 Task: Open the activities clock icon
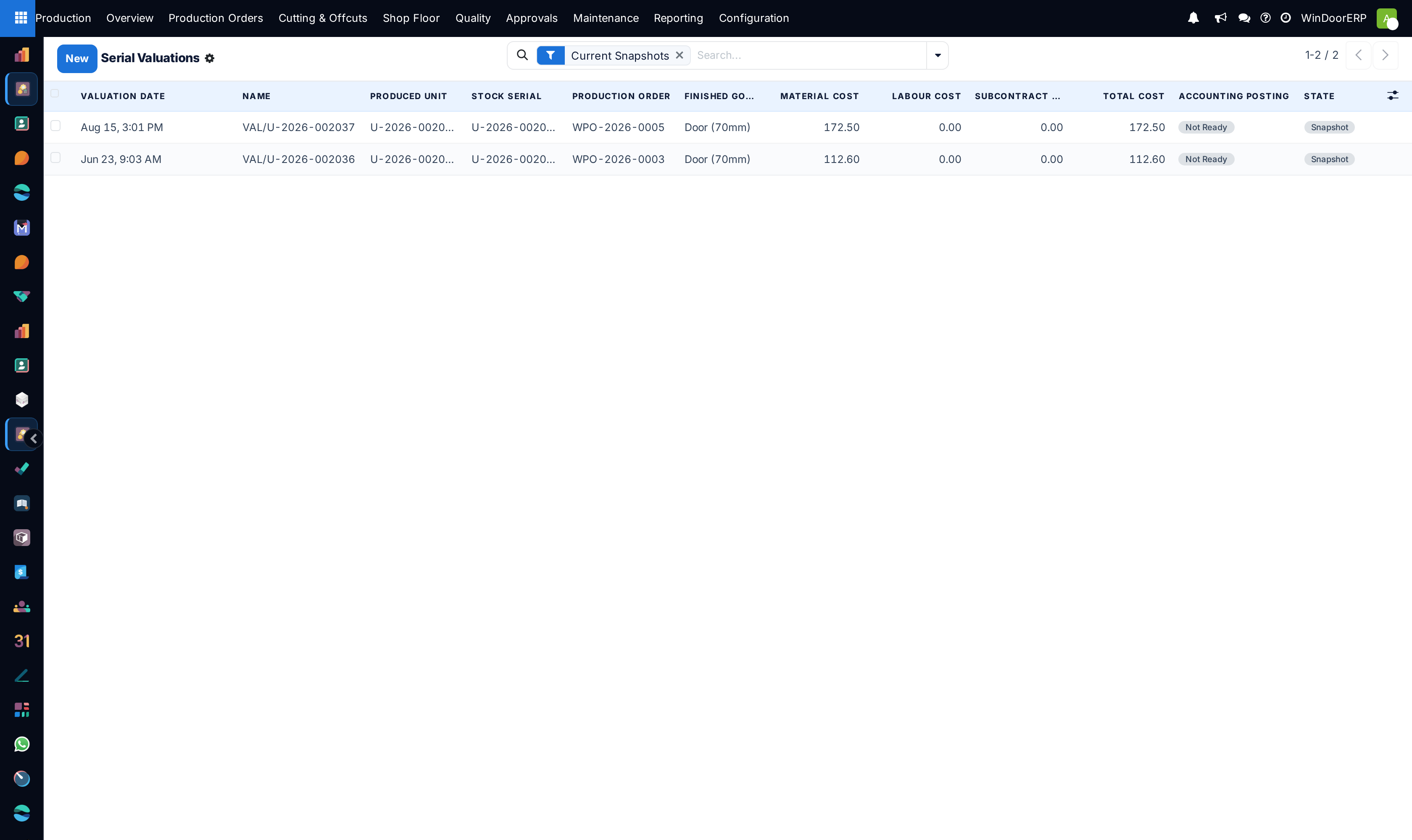click(1286, 18)
